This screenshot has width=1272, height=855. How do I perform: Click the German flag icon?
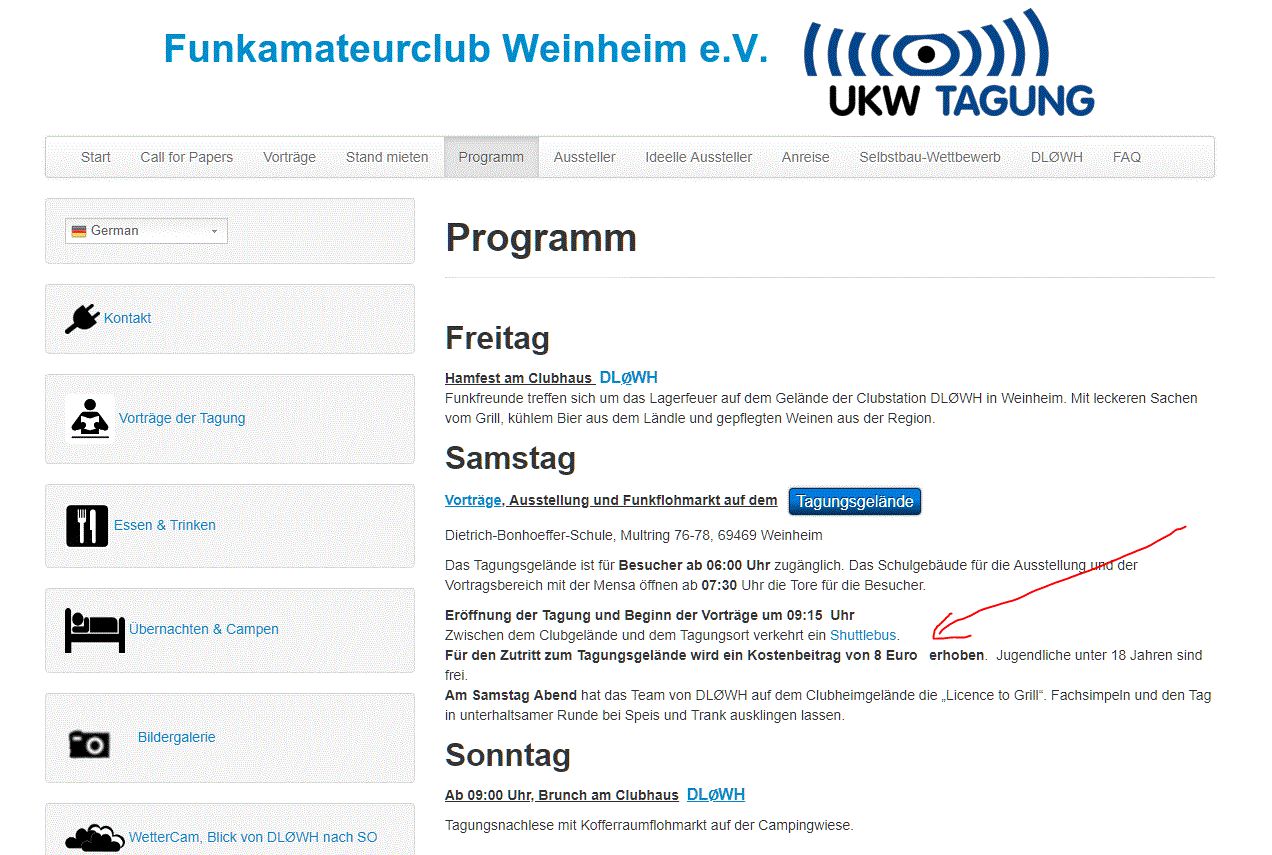pos(79,231)
